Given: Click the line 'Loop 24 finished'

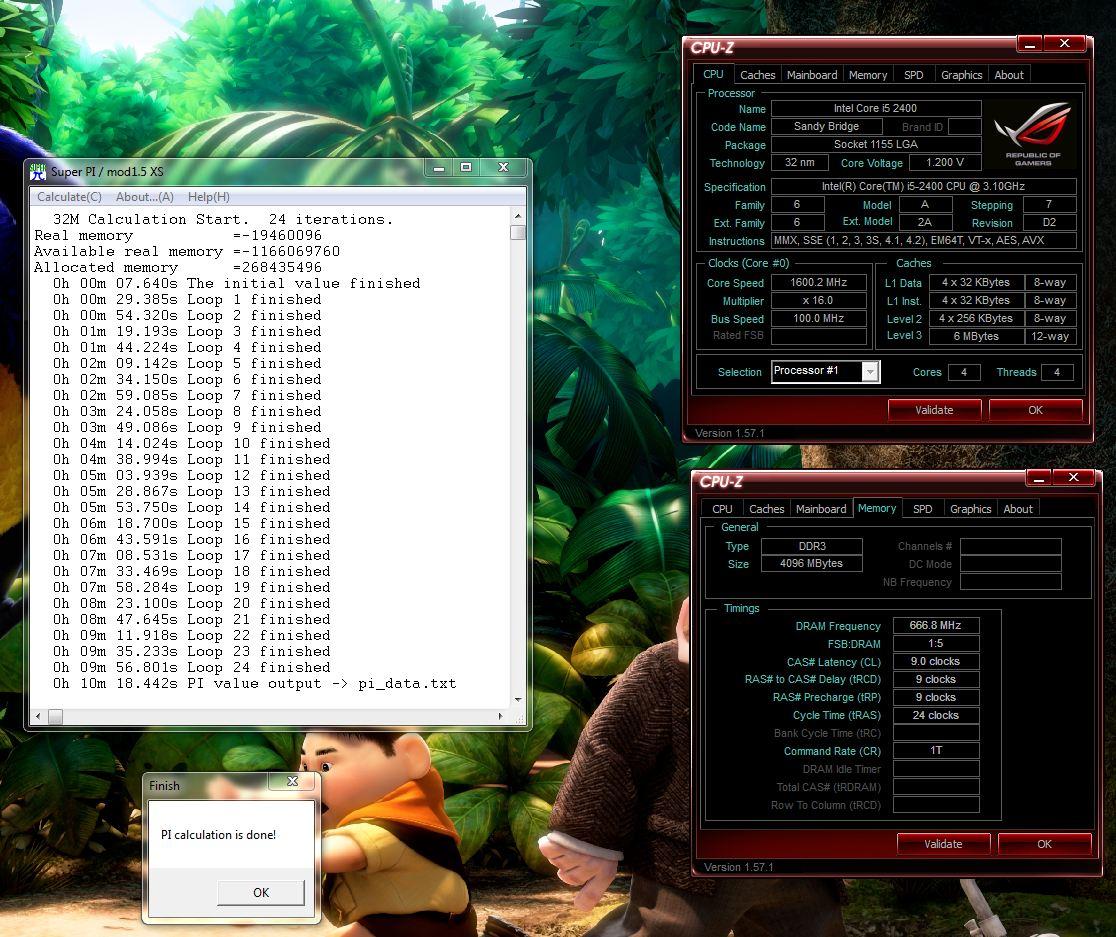Looking at the screenshot, I should [x=191, y=667].
